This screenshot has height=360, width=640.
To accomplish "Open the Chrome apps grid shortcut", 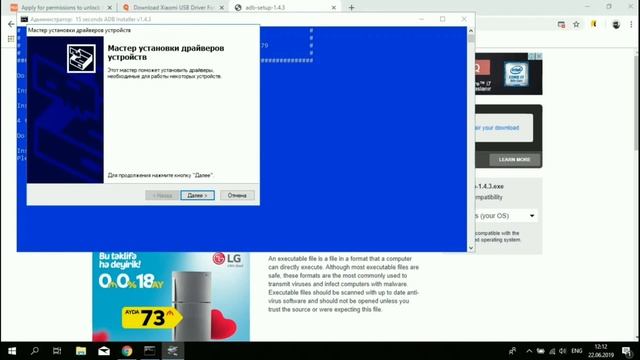I will click(x=11, y=39).
